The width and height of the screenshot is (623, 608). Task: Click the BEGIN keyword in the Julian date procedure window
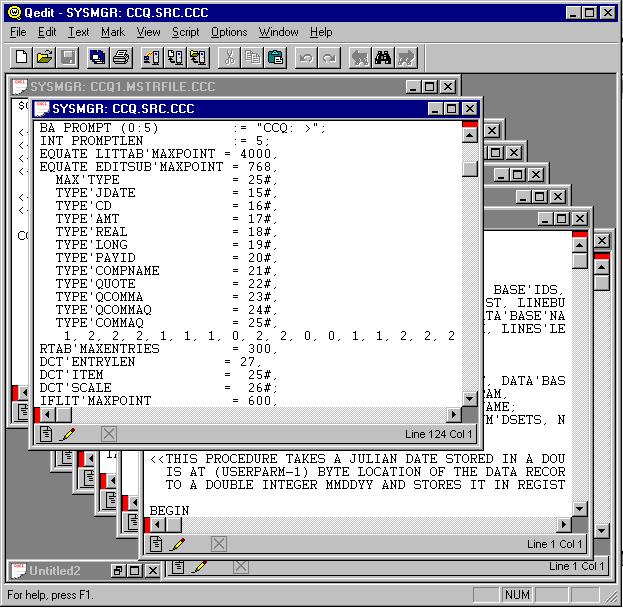[169, 511]
